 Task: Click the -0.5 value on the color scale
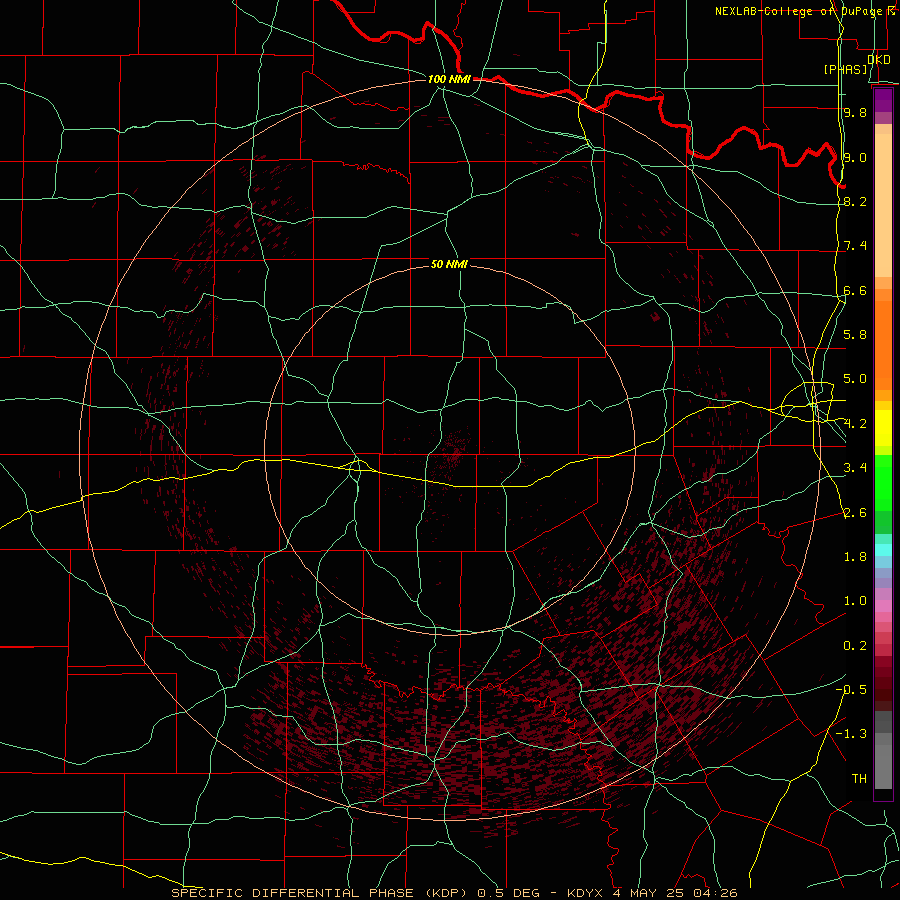(x=851, y=689)
